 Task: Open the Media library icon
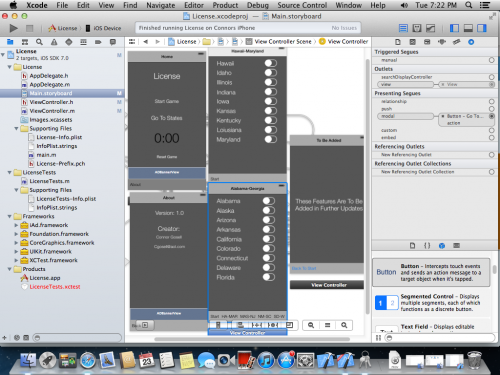pyautogui.click(x=456, y=246)
